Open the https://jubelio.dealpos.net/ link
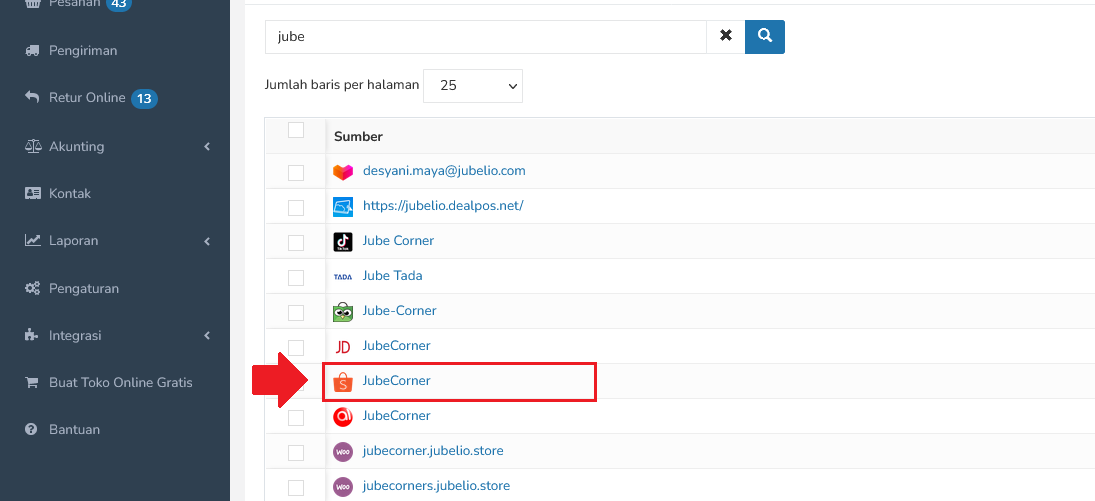 pyautogui.click(x=443, y=205)
